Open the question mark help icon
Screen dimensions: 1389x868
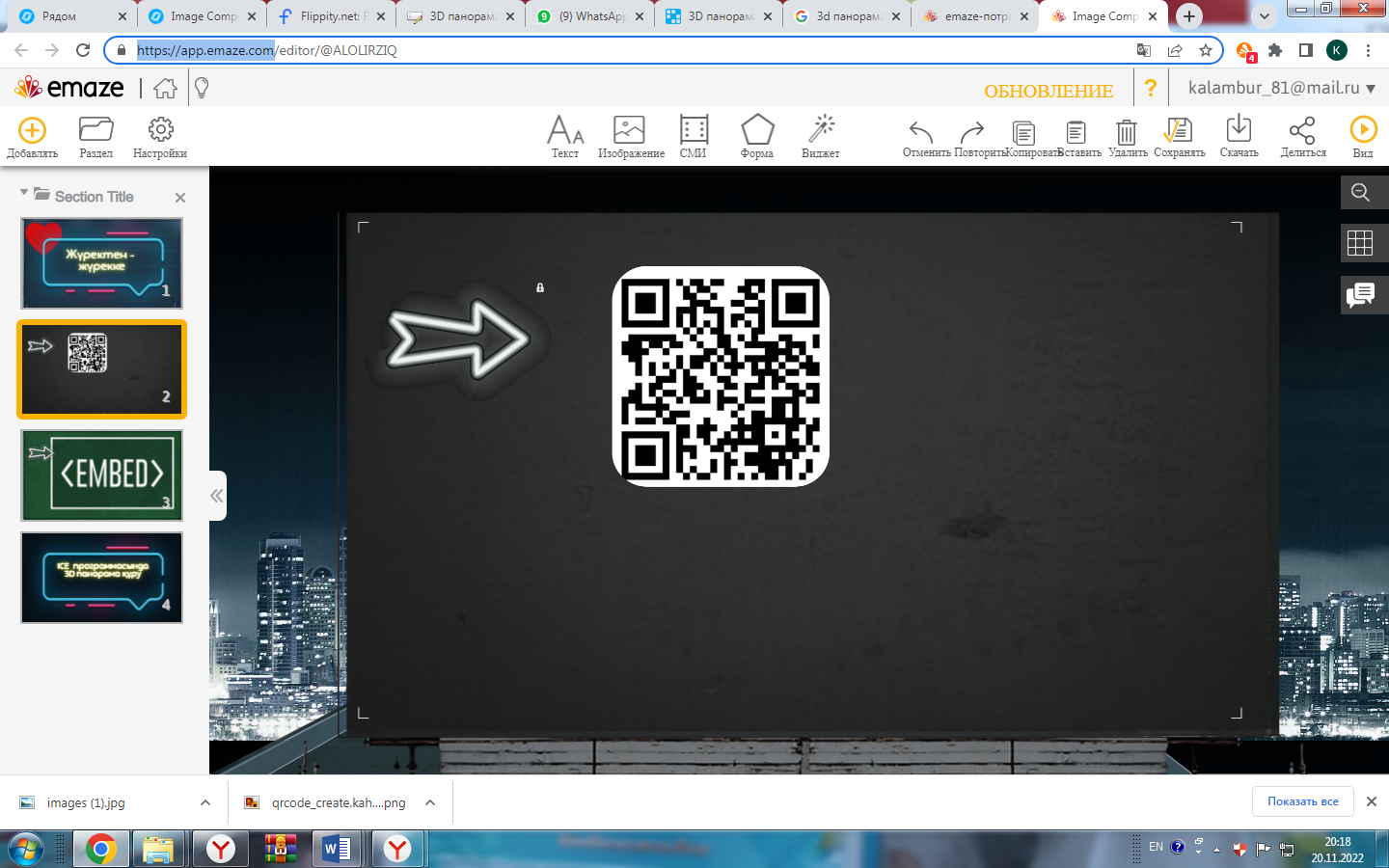[x=1151, y=88]
